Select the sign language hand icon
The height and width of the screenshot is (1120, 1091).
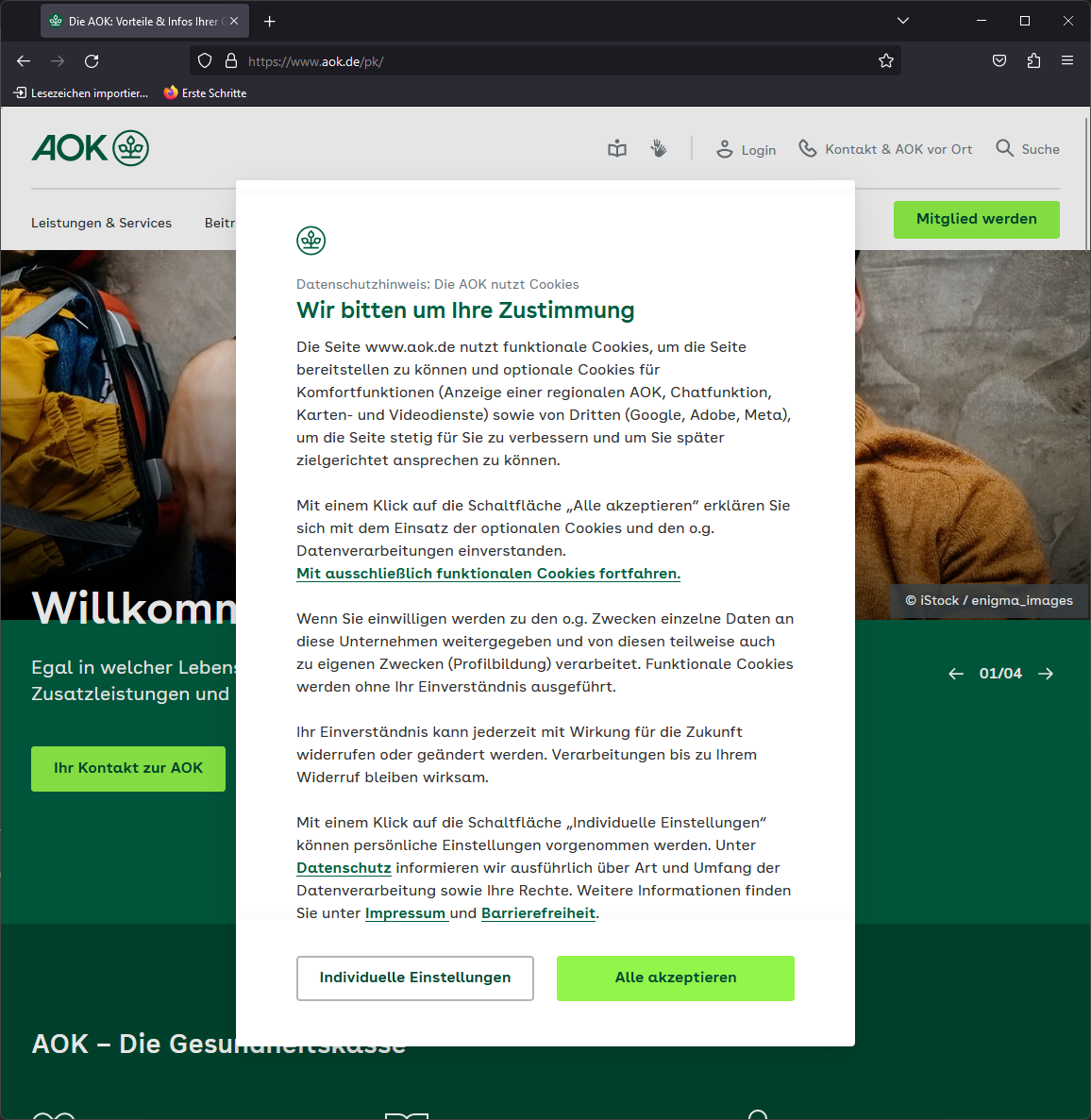[x=659, y=148]
